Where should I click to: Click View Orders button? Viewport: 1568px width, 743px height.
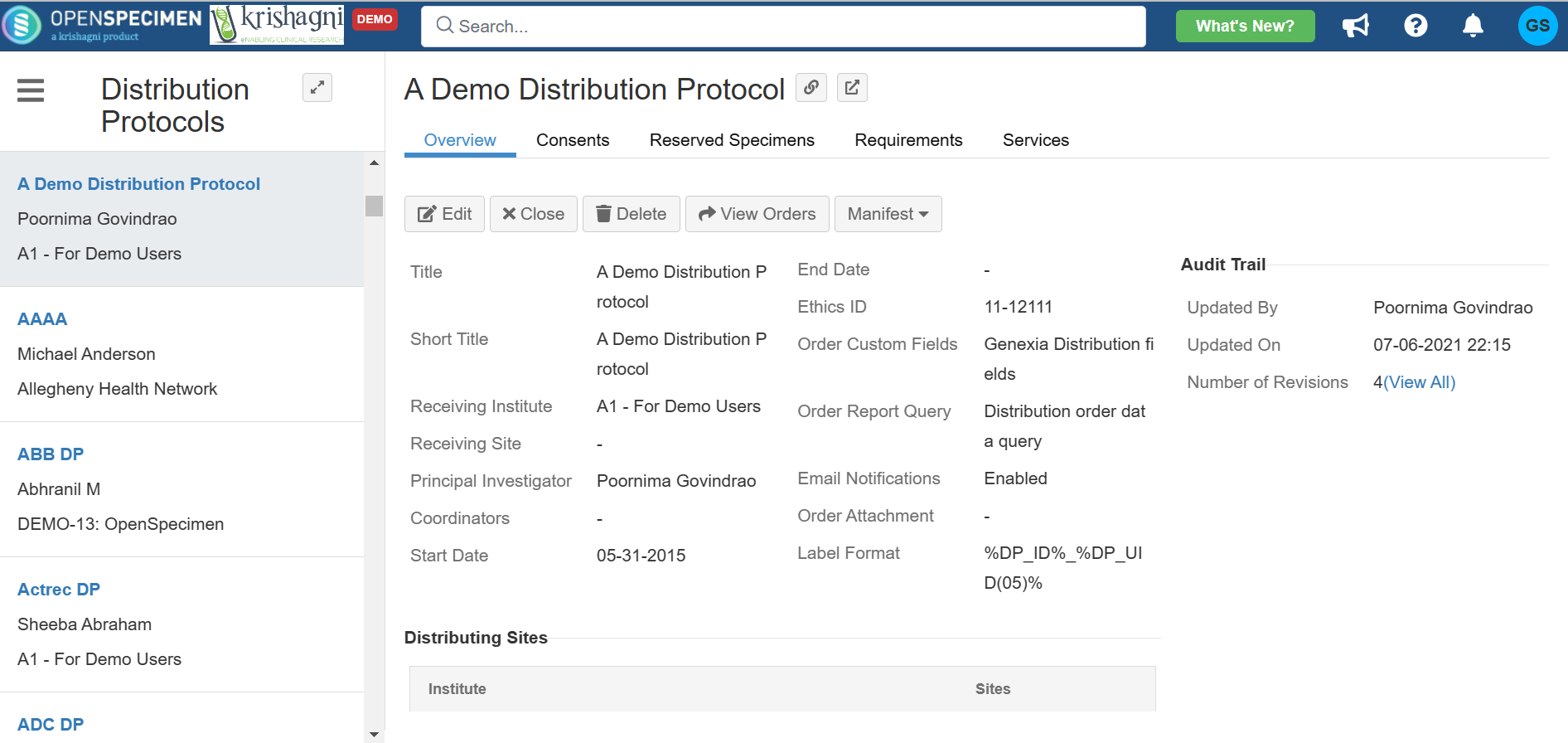pos(757,214)
